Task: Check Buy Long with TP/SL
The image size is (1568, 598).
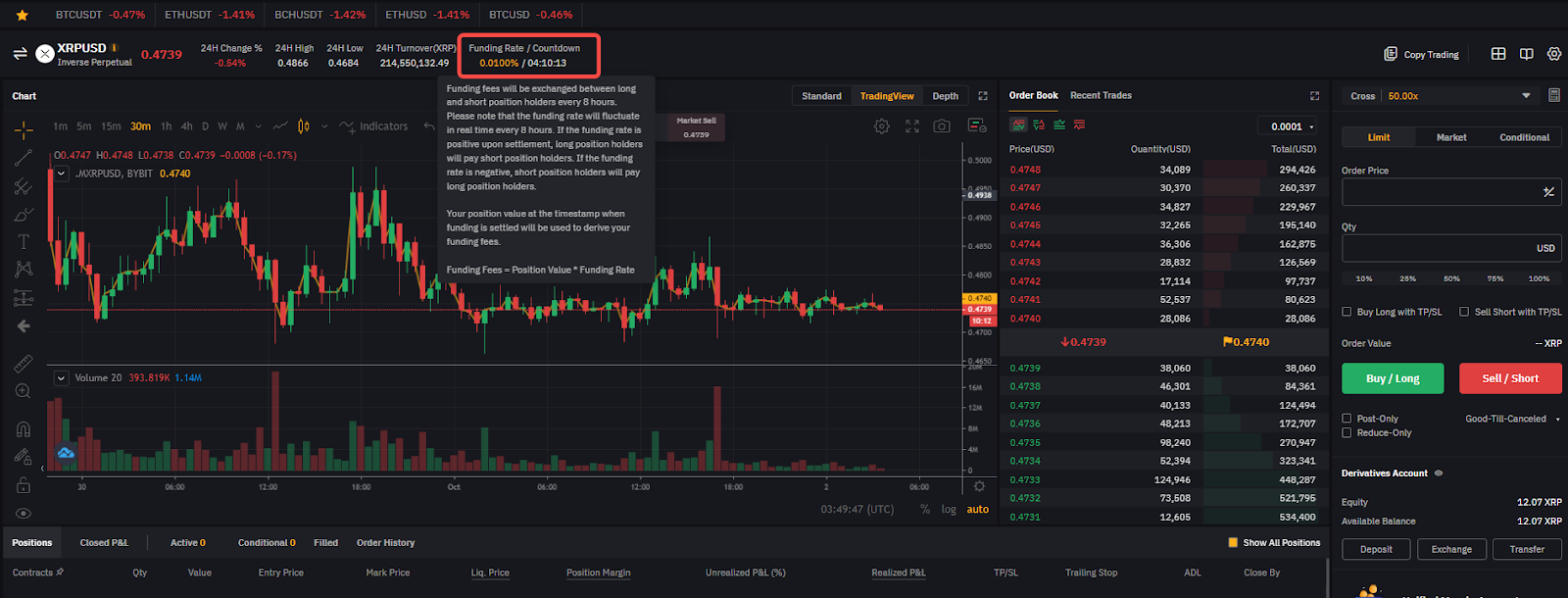Action: 1347,312
